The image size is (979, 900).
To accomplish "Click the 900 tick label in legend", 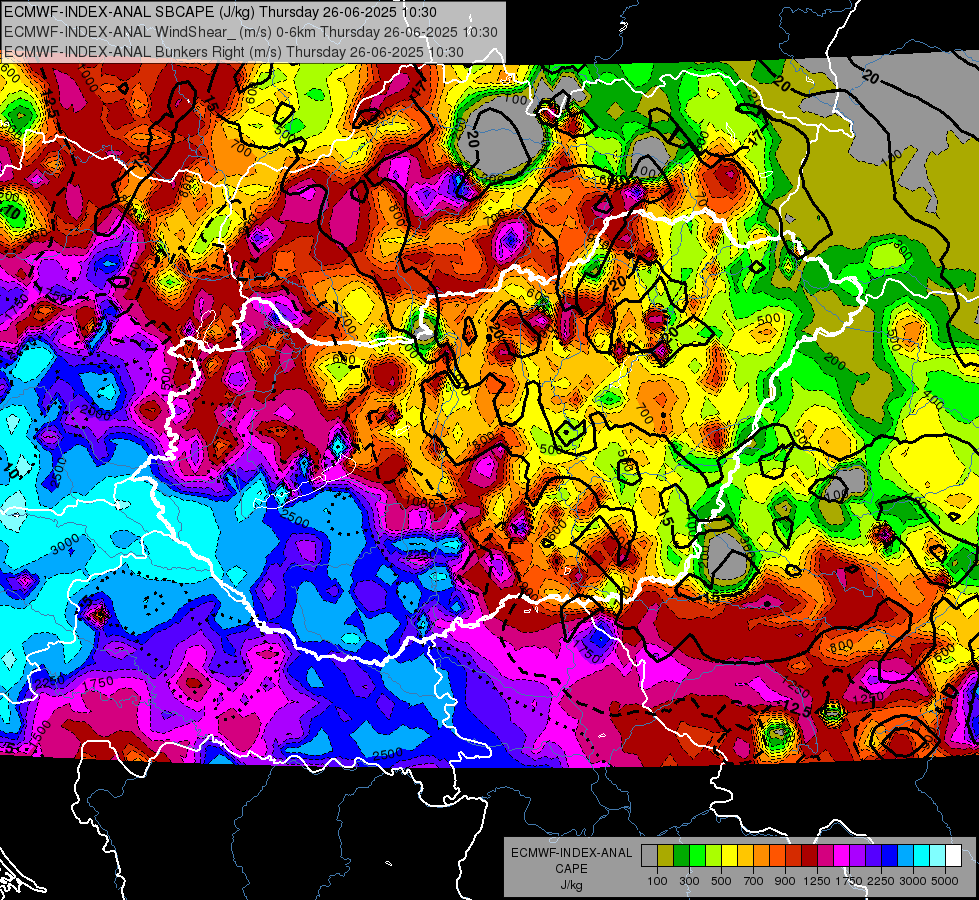I will pos(785,881).
